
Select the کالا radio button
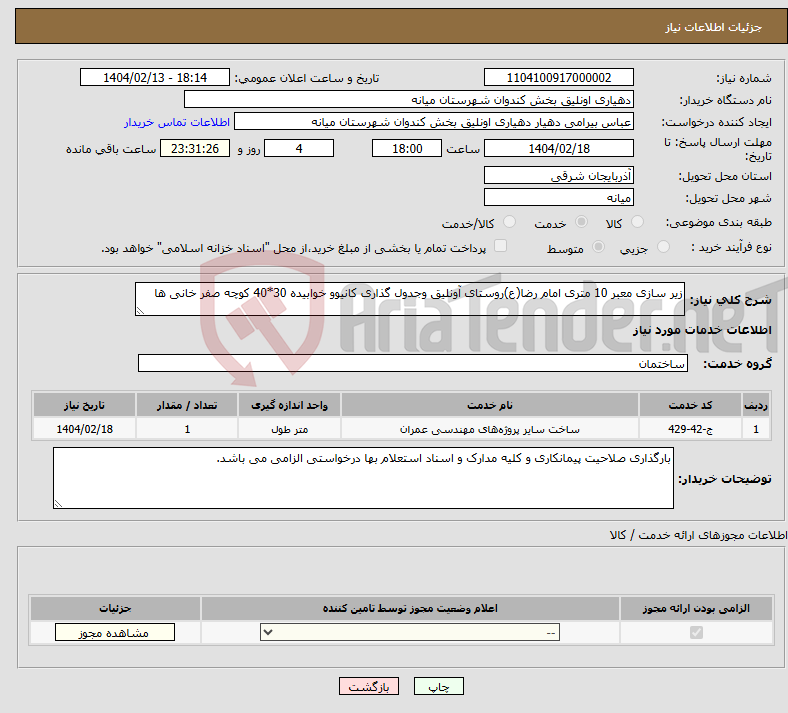(x=637, y=222)
